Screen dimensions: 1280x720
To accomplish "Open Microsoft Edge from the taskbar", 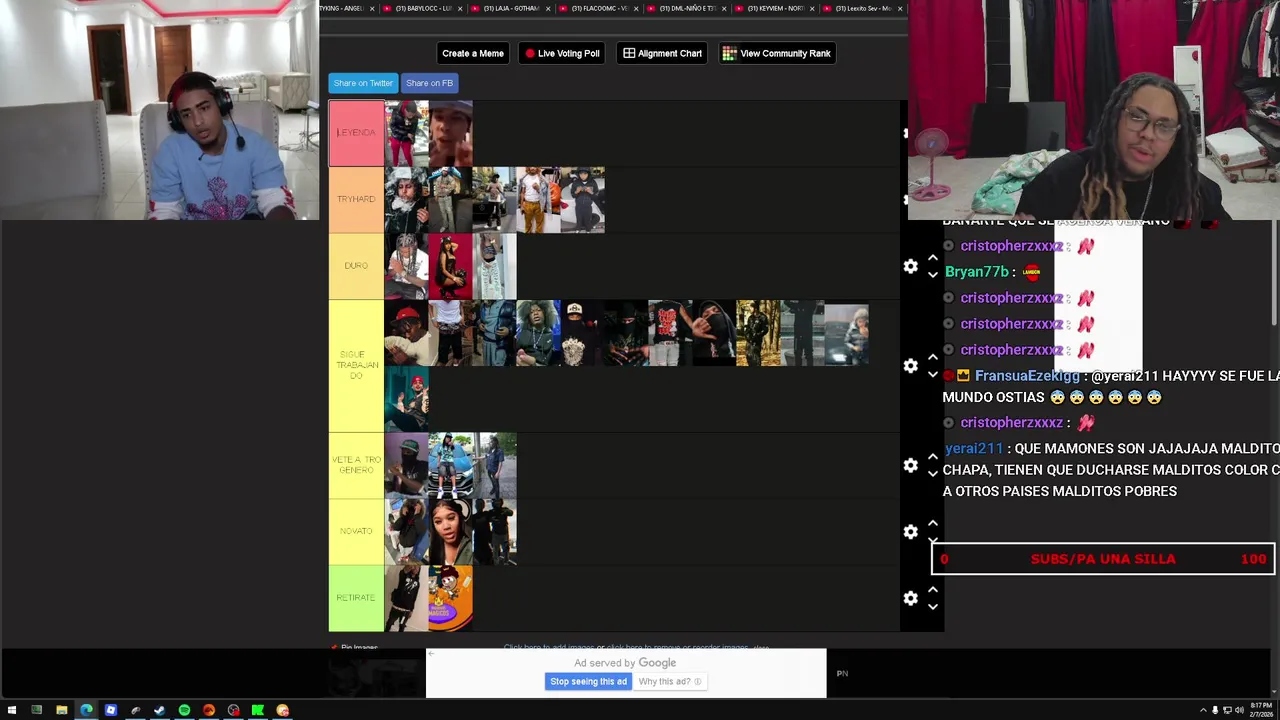I will point(86,710).
